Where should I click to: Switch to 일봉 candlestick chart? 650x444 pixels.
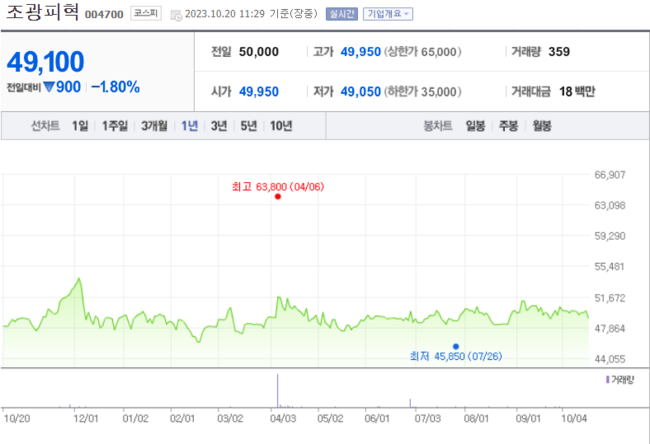(x=475, y=126)
